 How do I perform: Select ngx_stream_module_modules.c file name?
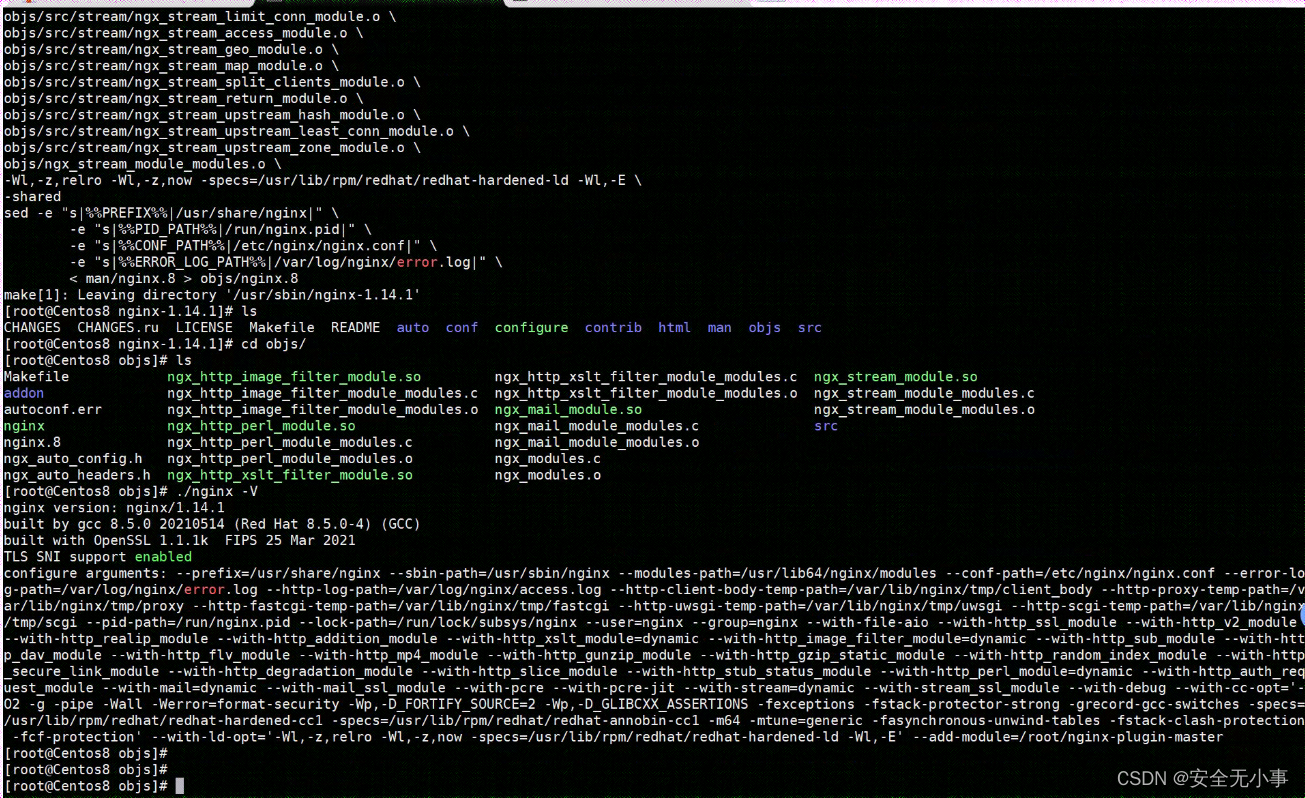(924, 393)
